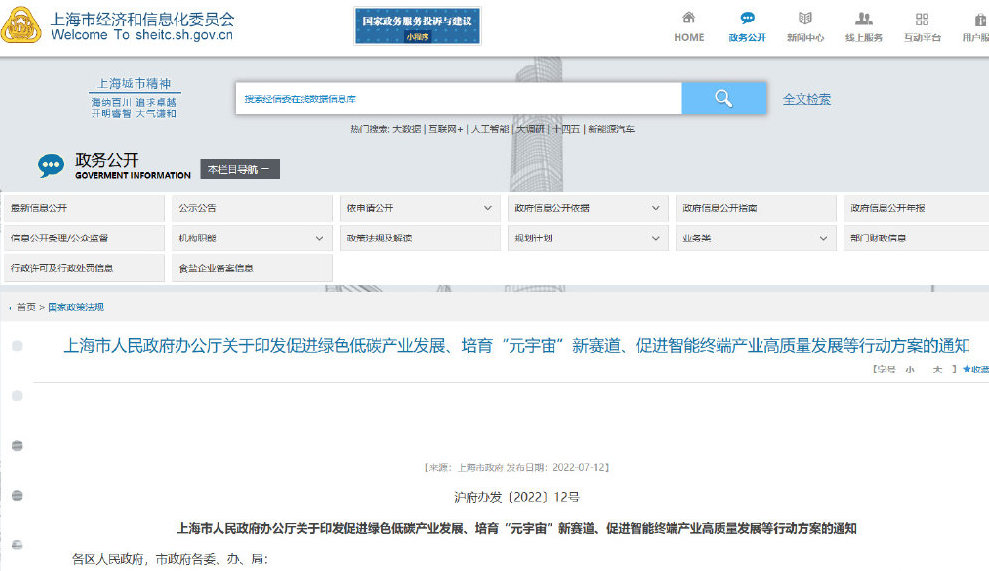Click the 全文检索 link
989x571 pixels.
click(806, 99)
